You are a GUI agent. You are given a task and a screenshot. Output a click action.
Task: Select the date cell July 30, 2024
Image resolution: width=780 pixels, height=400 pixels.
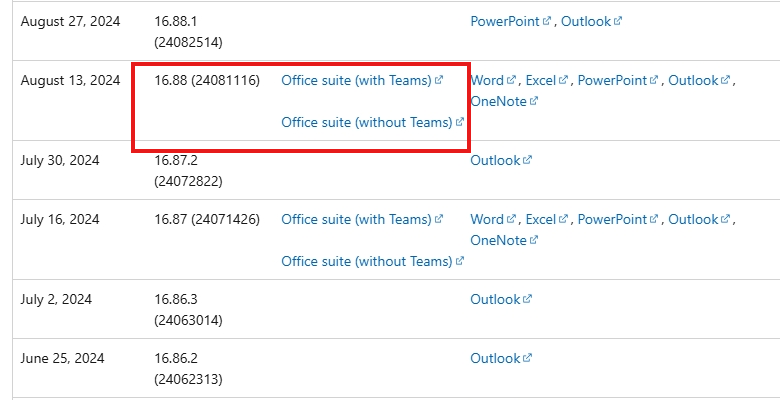60,161
